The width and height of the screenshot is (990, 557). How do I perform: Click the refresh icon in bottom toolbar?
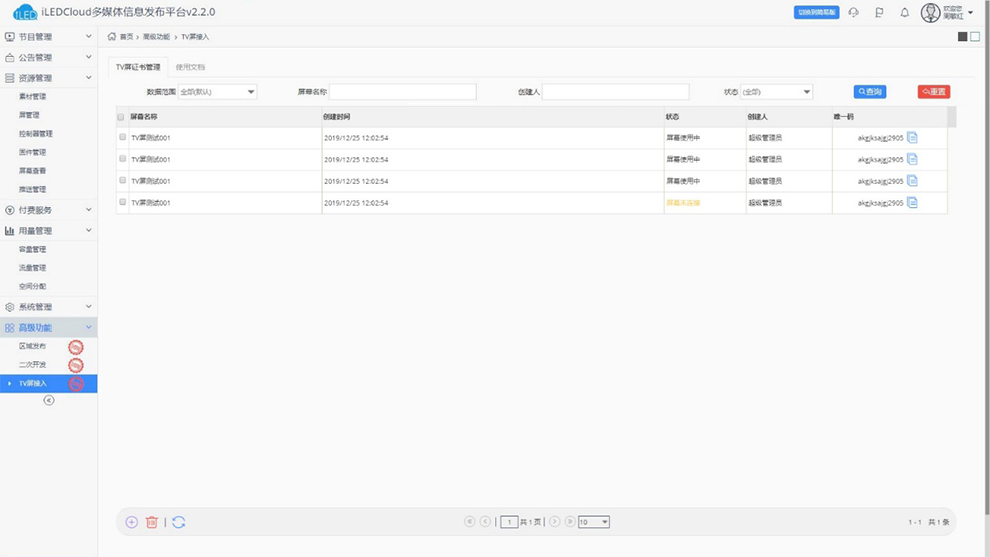[178, 522]
